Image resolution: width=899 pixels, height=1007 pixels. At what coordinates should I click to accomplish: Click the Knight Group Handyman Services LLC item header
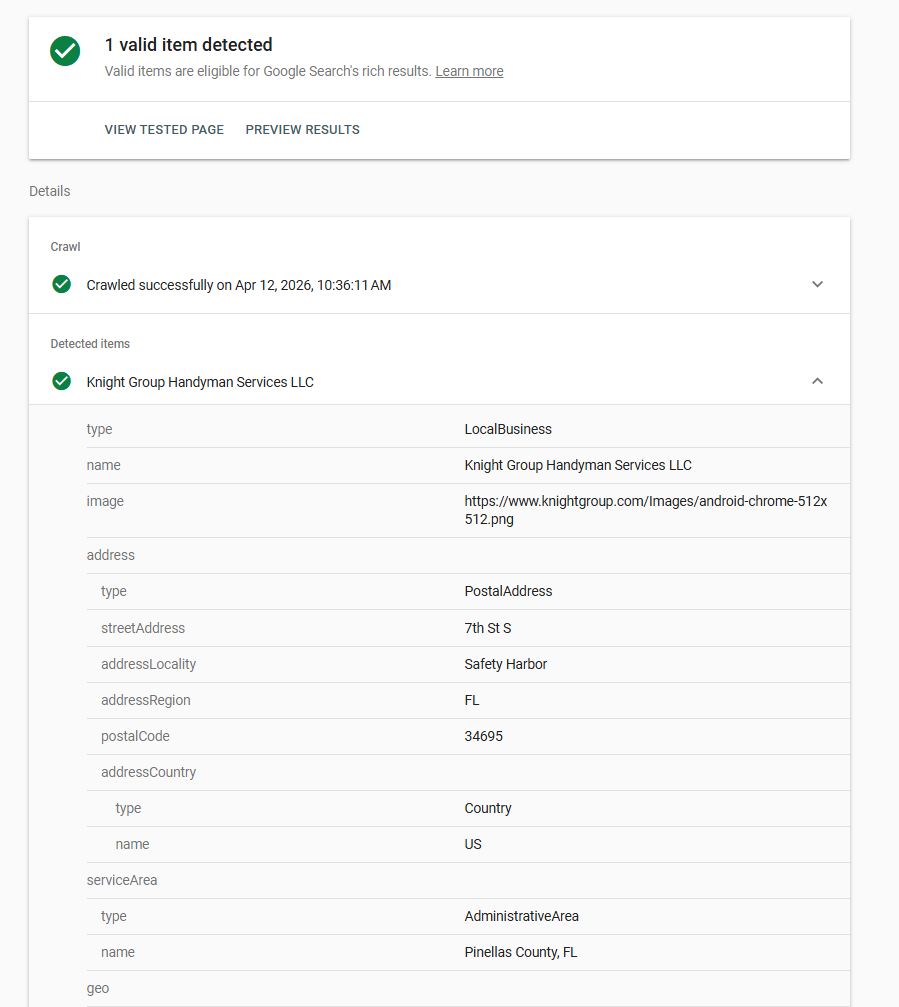(200, 382)
